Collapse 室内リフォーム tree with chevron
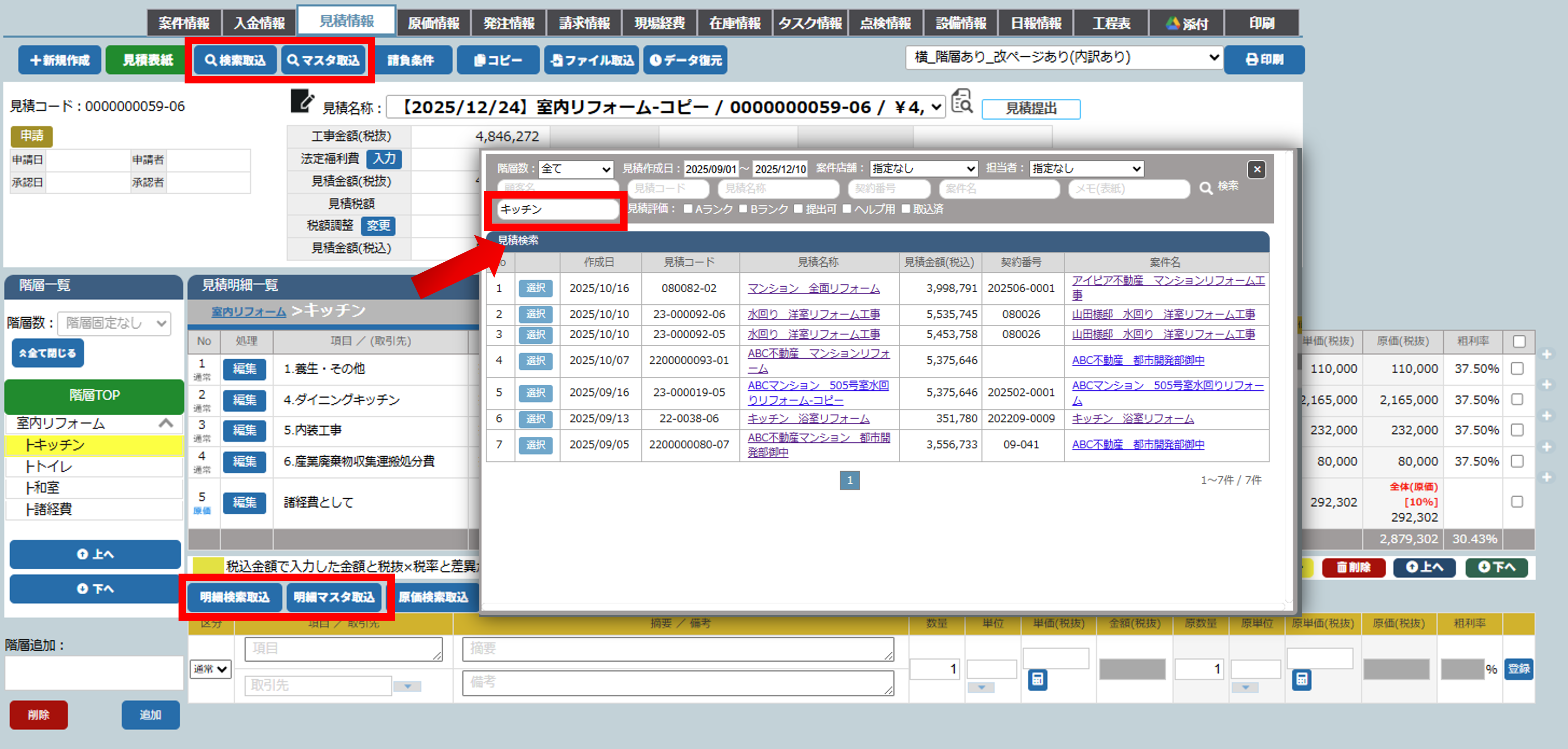 click(x=166, y=423)
